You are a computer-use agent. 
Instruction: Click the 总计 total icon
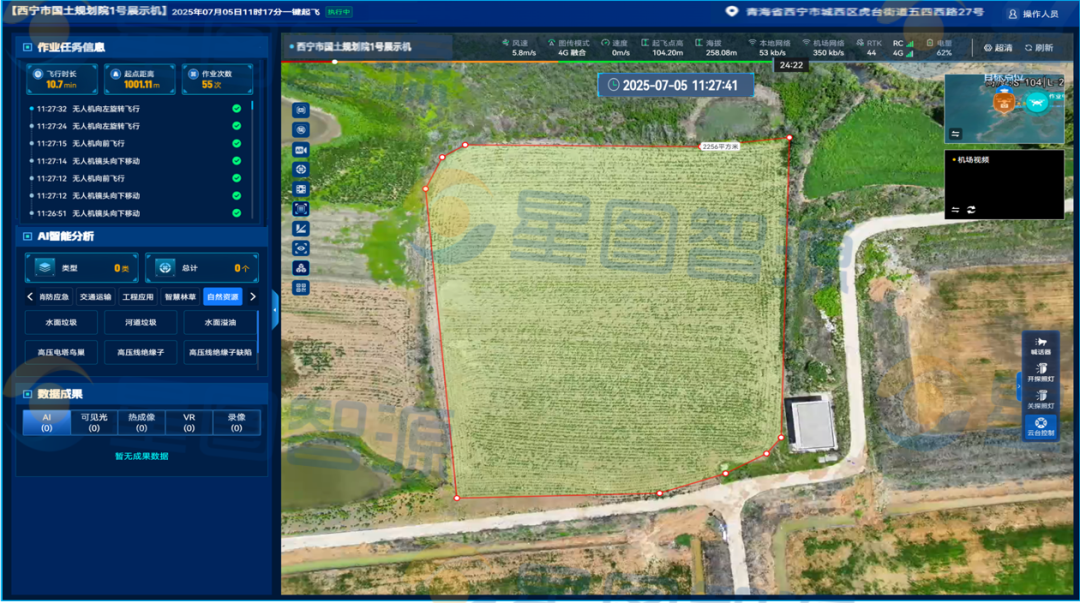pyautogui.click(x=165, y=267)
